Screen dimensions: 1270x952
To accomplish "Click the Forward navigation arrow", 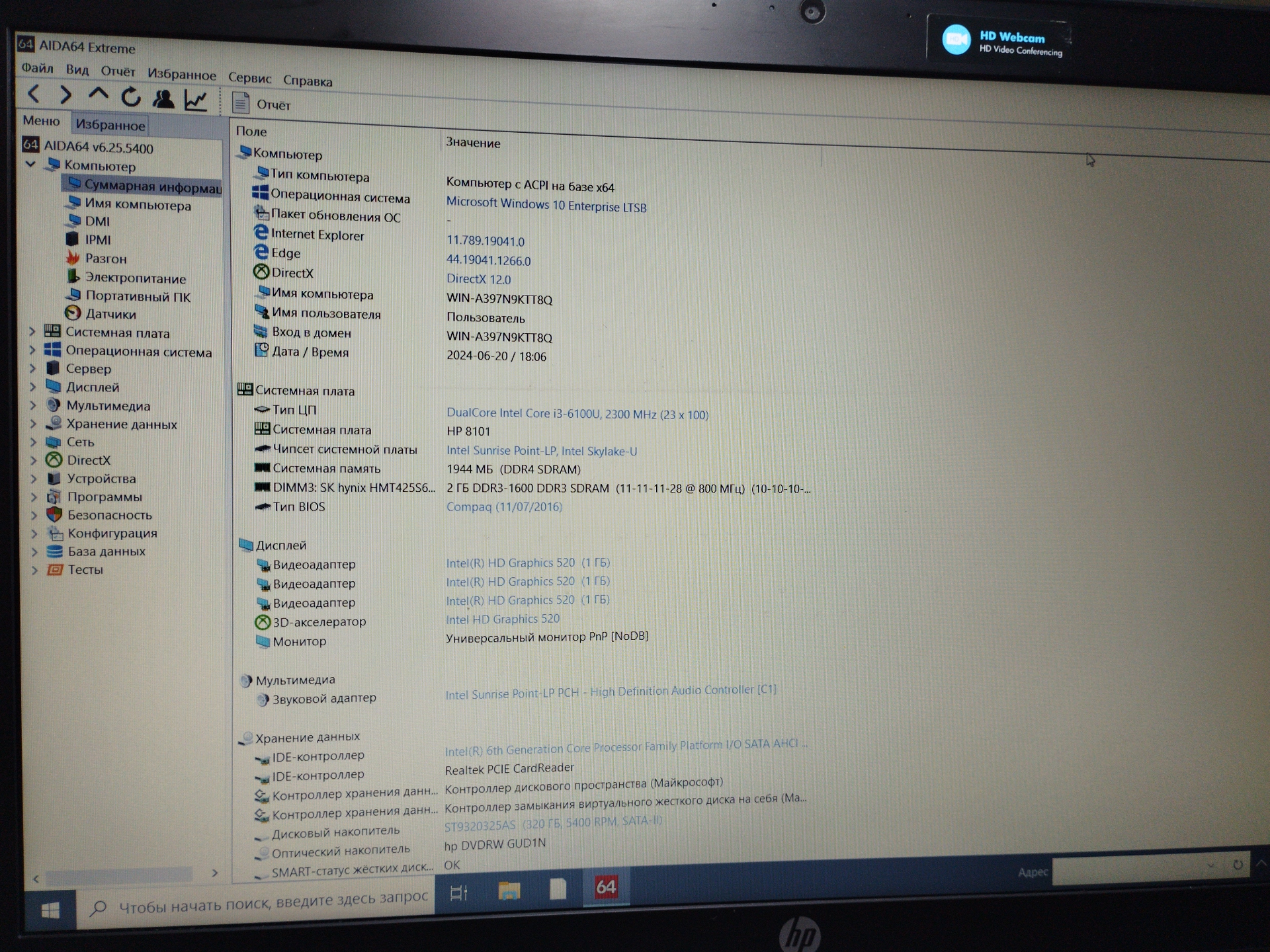I will [x=65, y=95].
